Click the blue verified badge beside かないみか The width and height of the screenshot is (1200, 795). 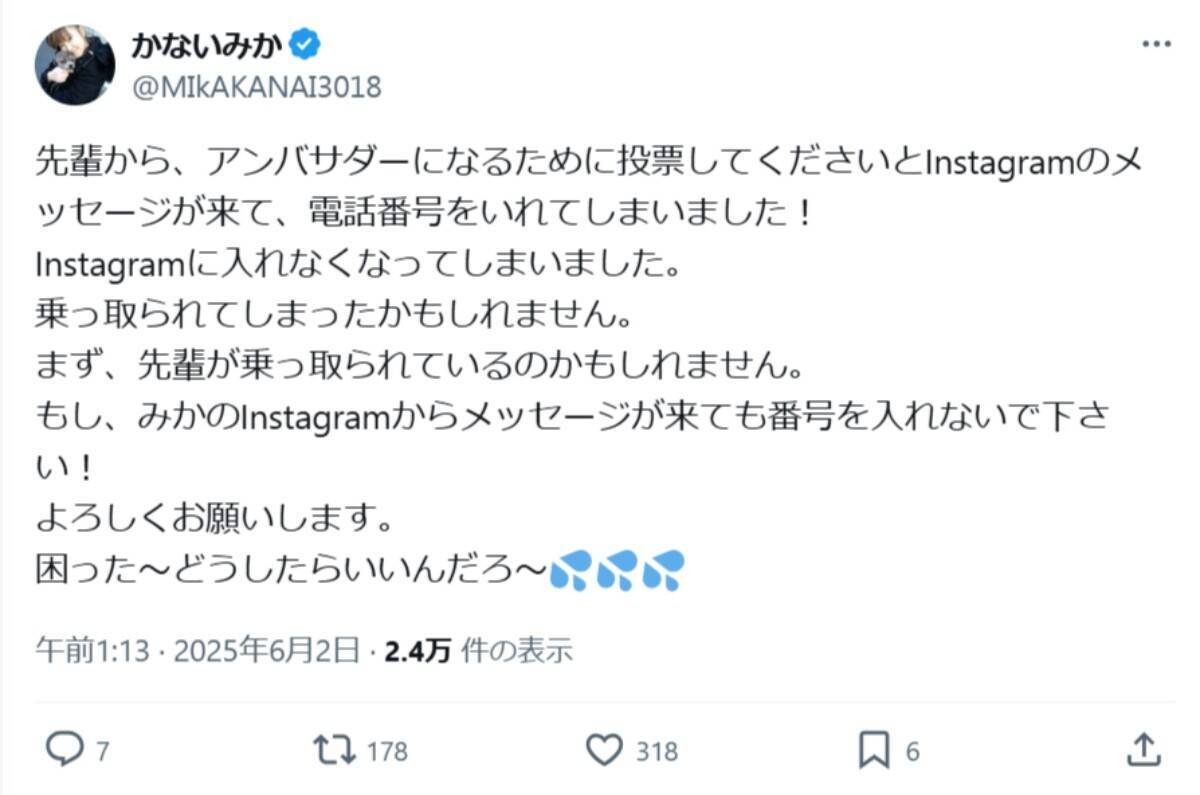point(305,44)
